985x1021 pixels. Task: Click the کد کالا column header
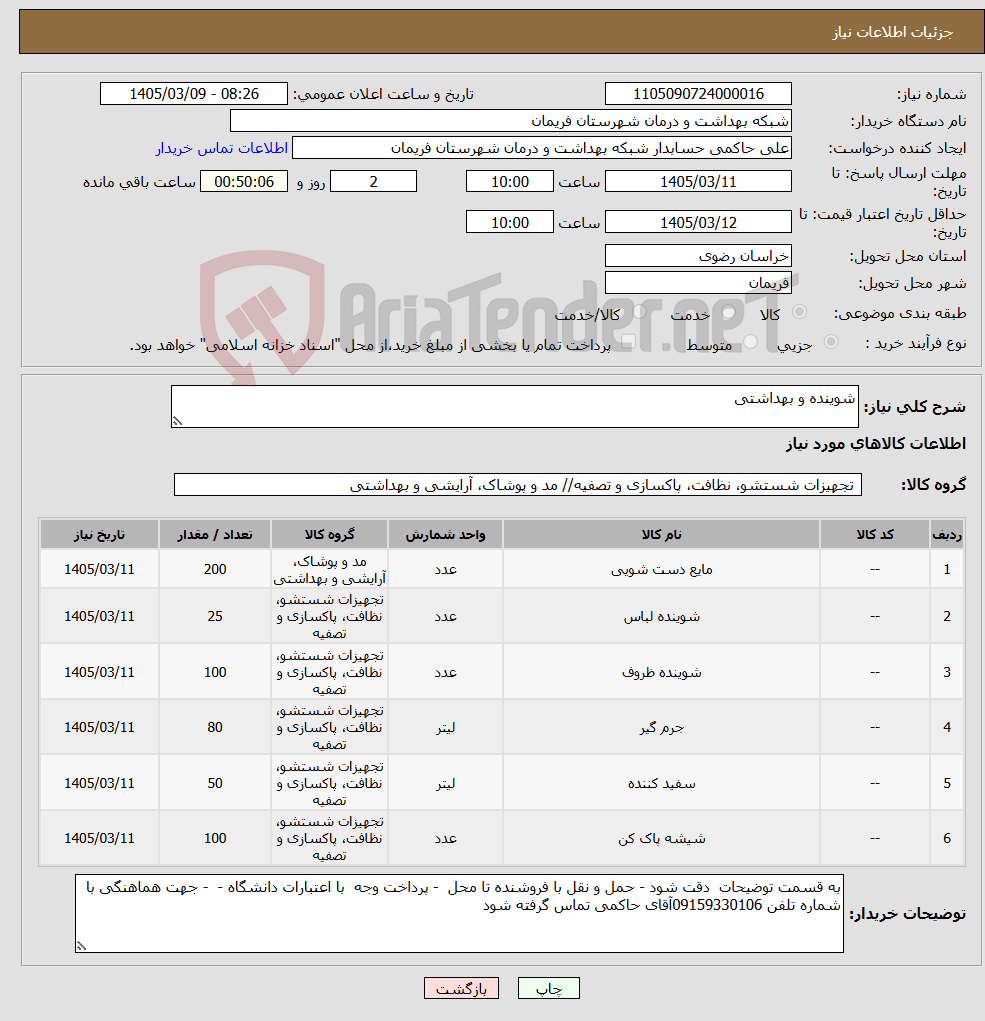pyautogui.click(x=875, y=535)
